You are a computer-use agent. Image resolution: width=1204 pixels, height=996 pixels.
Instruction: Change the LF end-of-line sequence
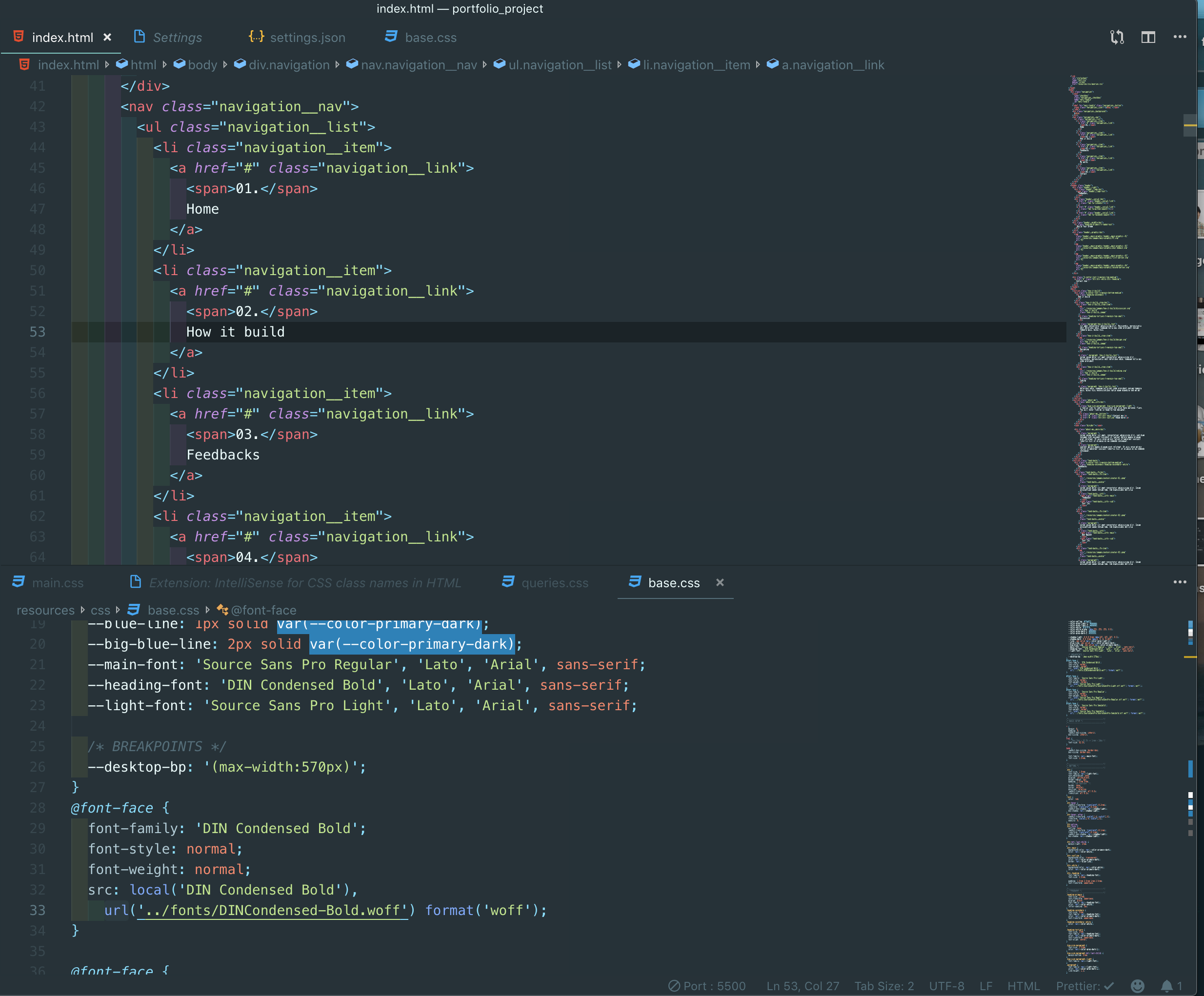(x=985, y=986)
